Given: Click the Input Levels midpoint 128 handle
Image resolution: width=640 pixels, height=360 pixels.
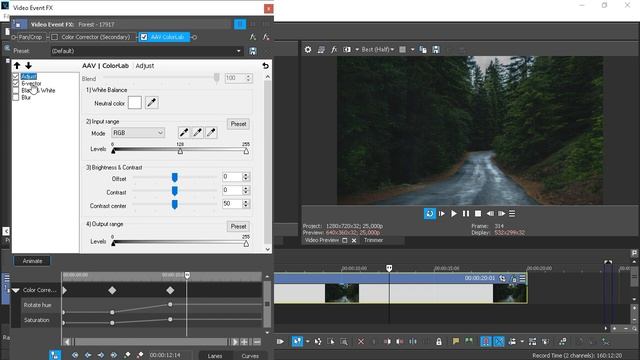Looking at the screenshot, I should tap(180, 151).
